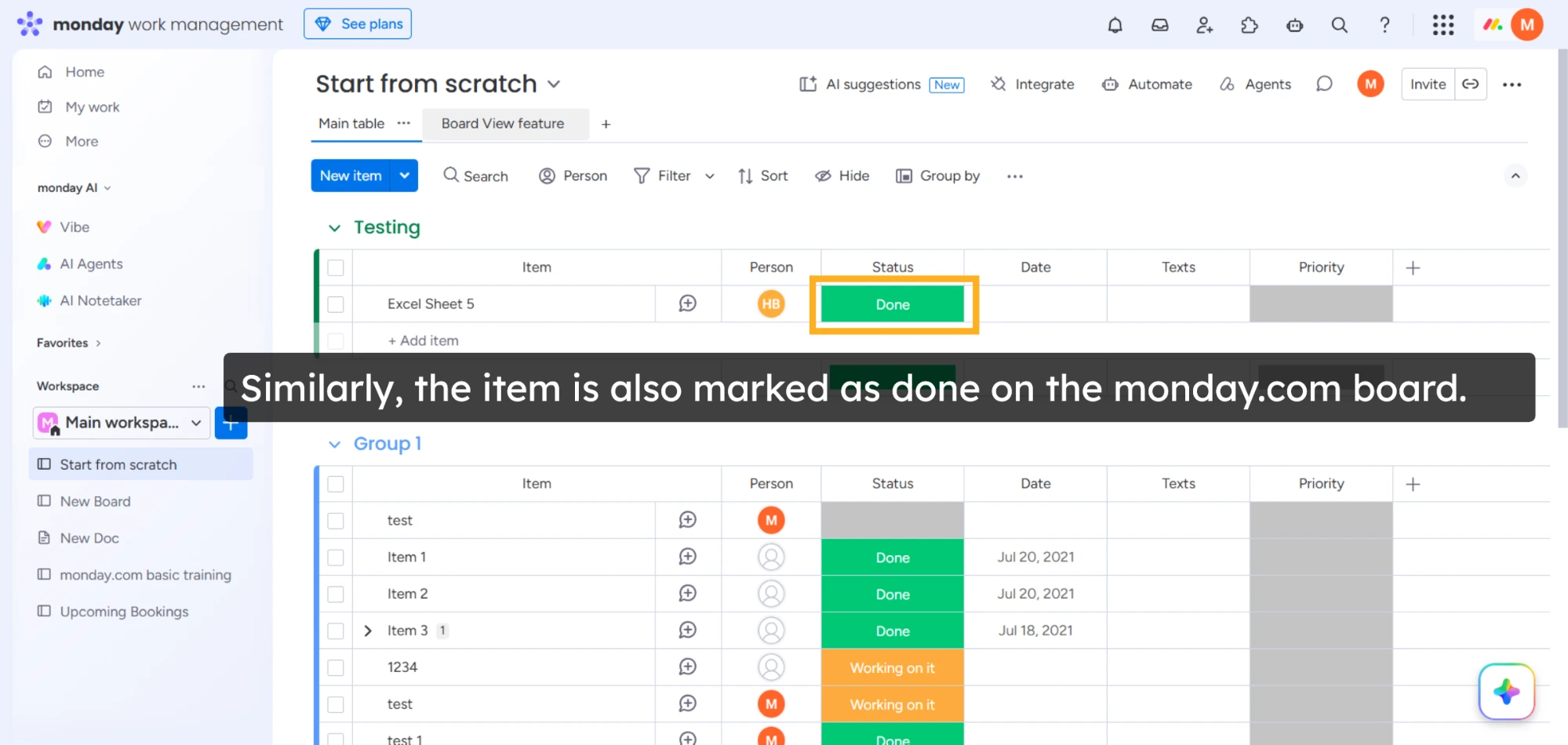
Task: Start conversation on Excel Sheet 5
Action: (688, 303)
